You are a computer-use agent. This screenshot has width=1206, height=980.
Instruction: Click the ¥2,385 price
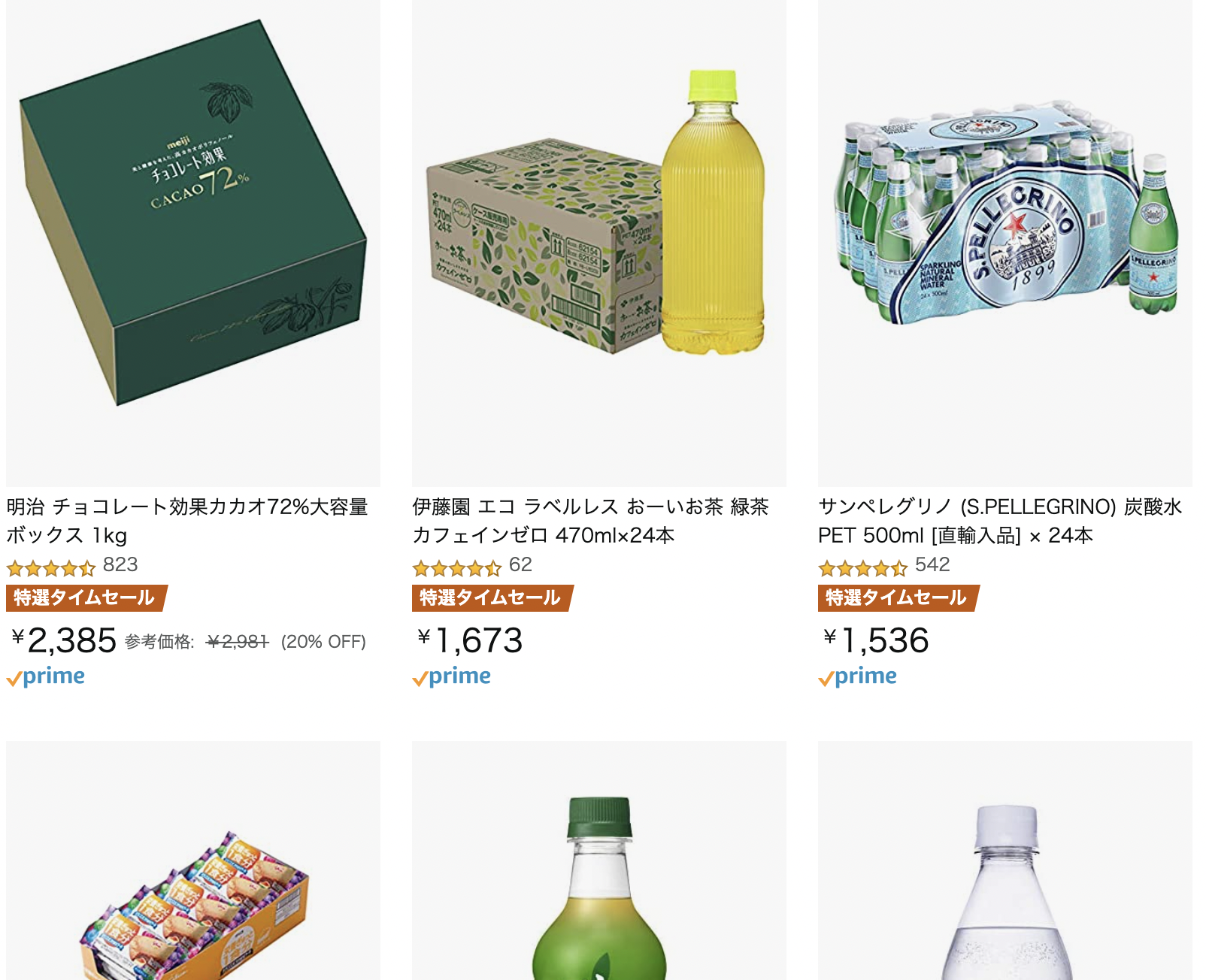point(64,641)
